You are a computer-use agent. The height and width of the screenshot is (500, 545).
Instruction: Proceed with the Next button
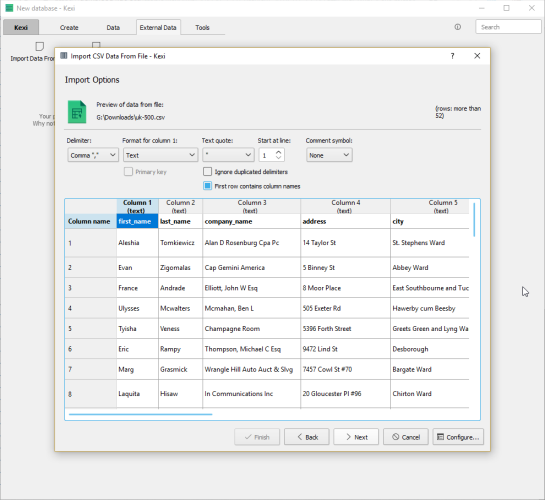[x=356, y=437]
